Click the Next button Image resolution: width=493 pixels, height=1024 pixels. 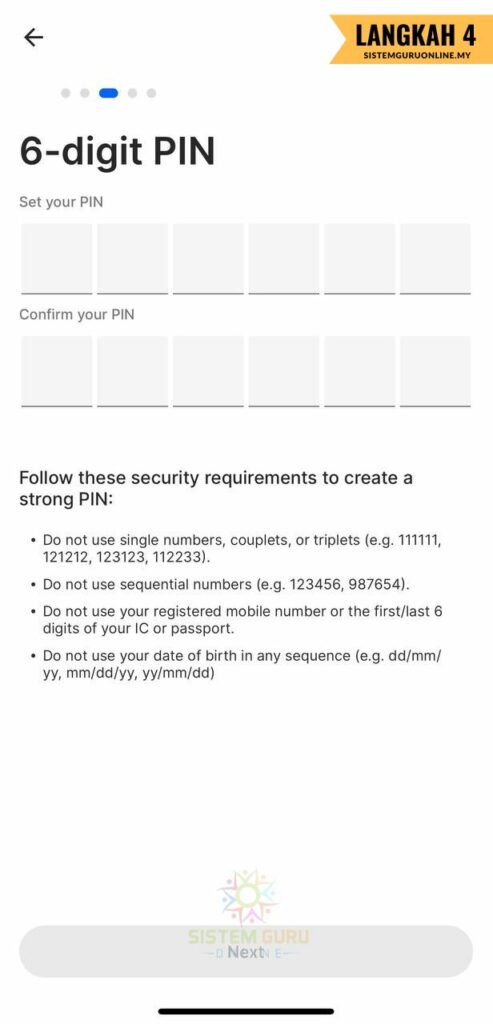[x=246, y=952]
